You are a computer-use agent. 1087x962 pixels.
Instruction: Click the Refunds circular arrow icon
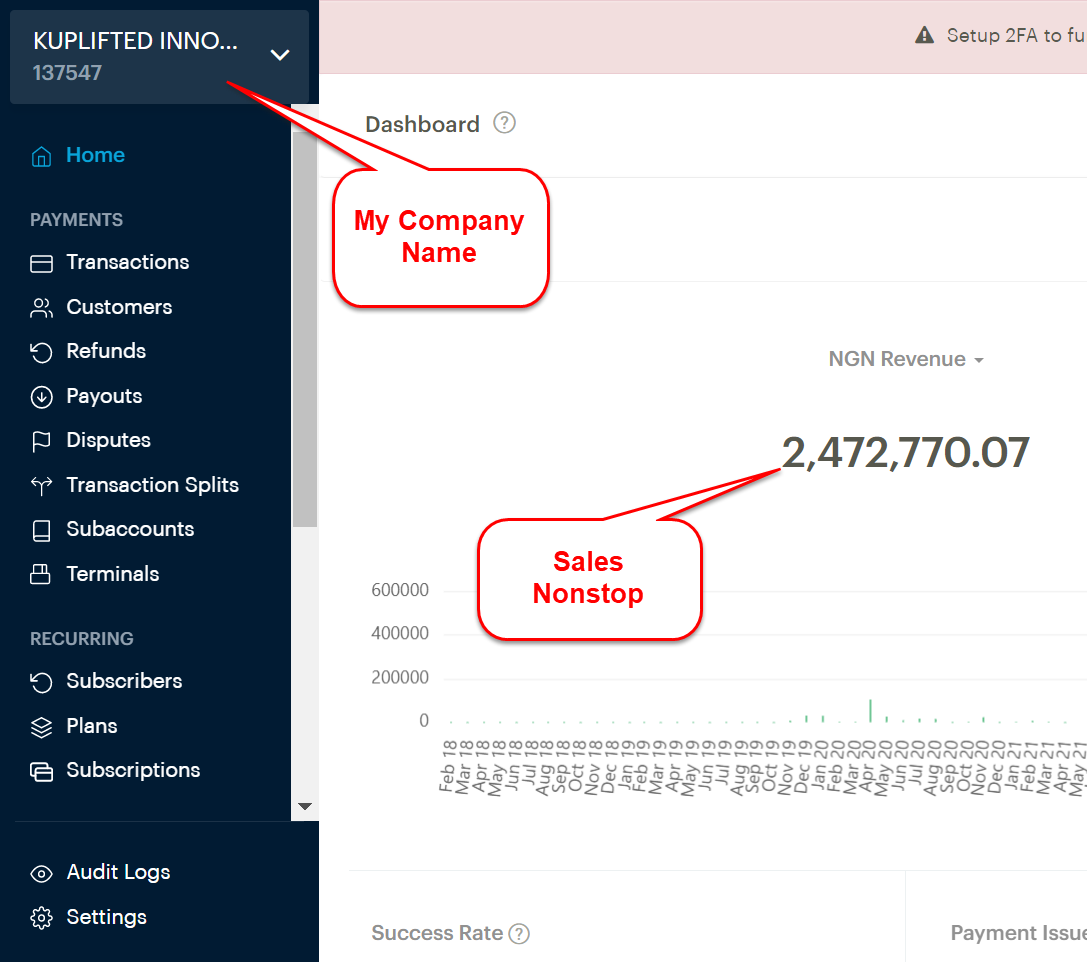41,352
